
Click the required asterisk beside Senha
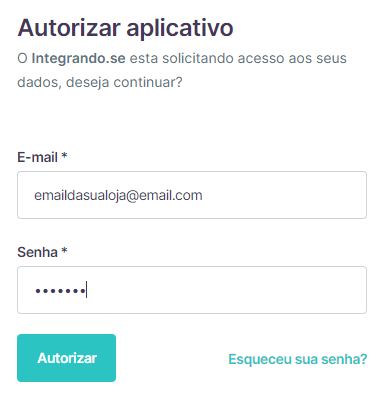point(65,250)
